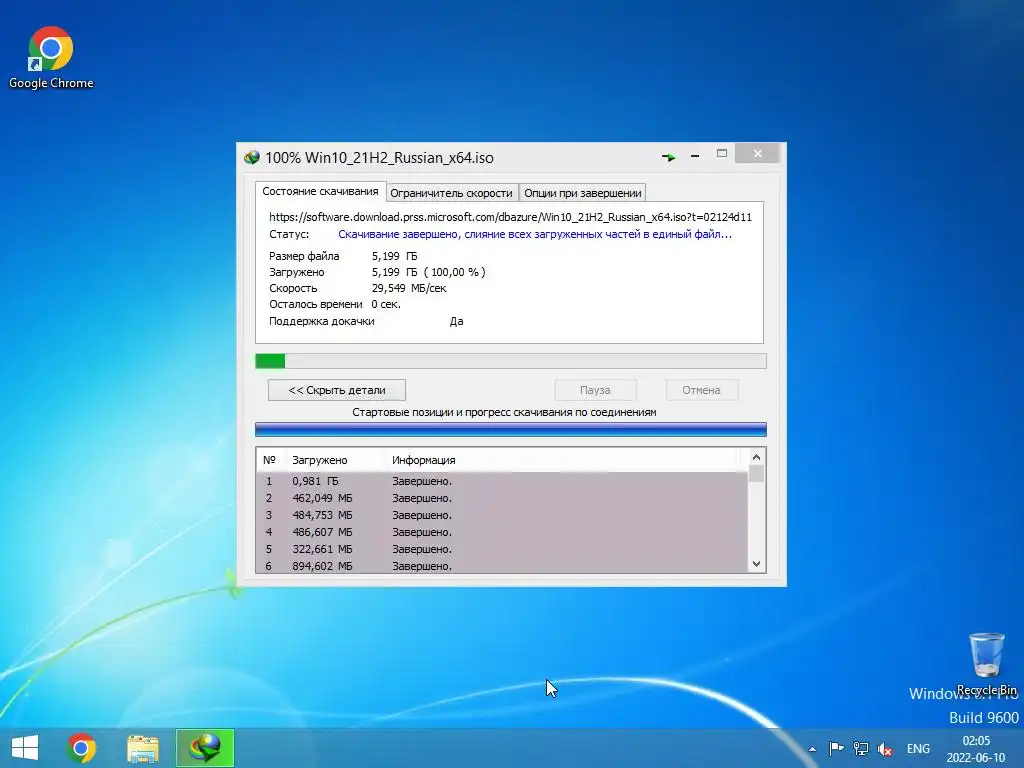The image size is (1024, 768).
Task: Open network status tray icon
Action: click(x=861, y=748)
